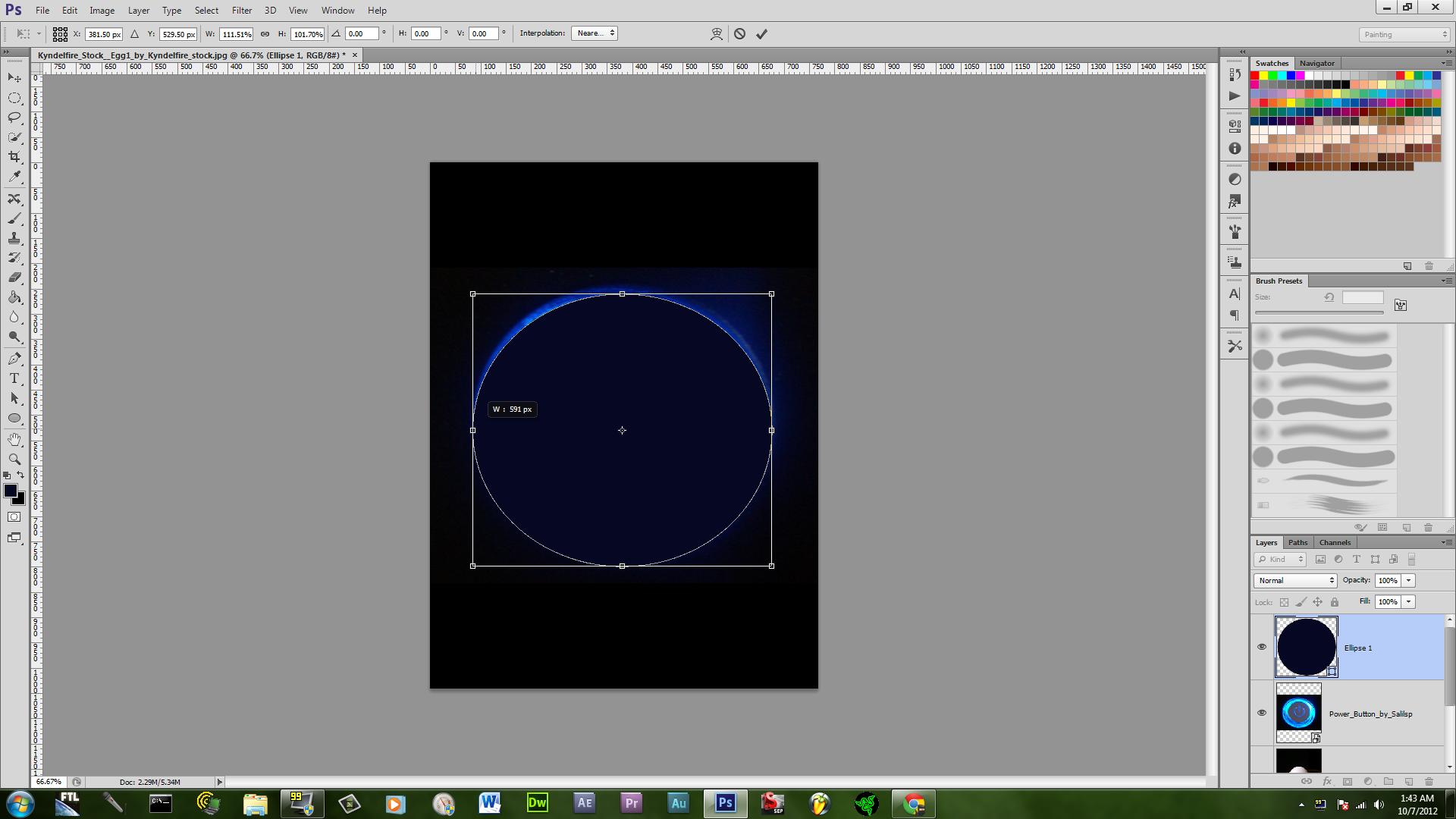Hide the Ellipse 1 layer

point(1262,647)
